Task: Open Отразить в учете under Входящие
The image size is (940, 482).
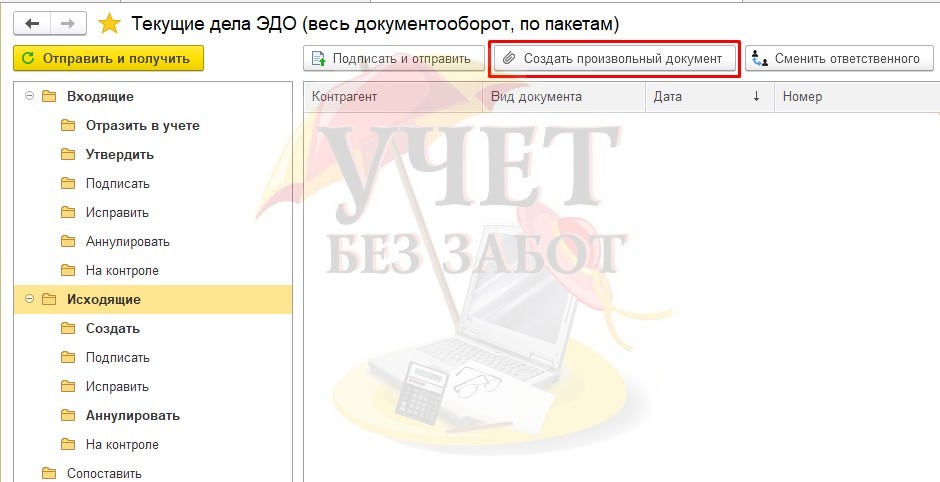Action: (x=143, y=125)
